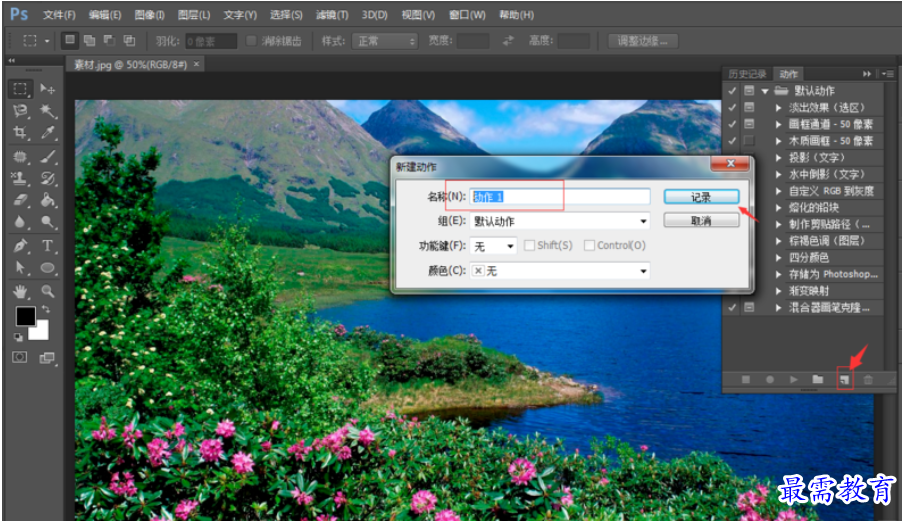Click Create new action icon
Viewport: 902px width, 521px height.
[x=844, y=380]
